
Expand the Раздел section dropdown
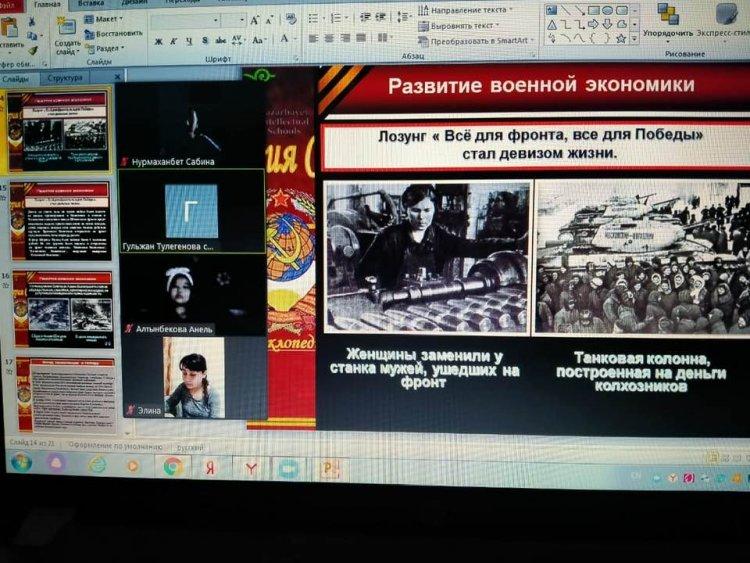click(110, 48)
